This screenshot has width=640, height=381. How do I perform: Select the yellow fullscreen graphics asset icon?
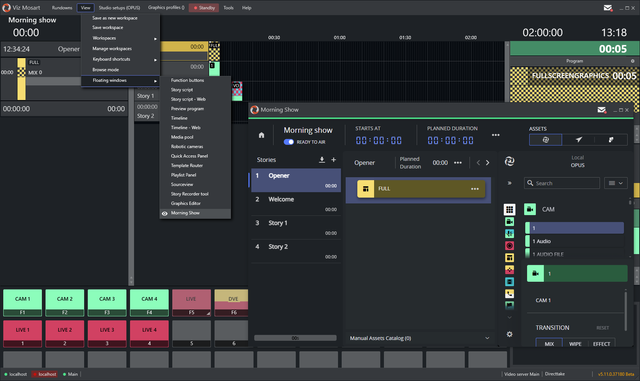(x=509, y=258)
